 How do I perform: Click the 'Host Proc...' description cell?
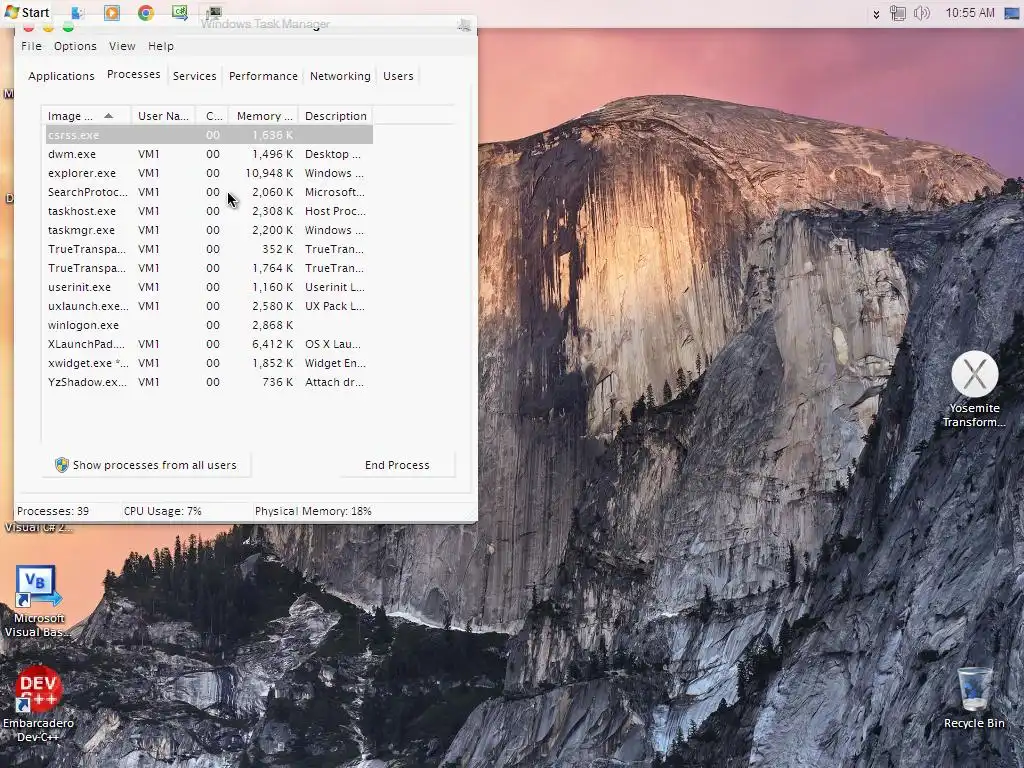coord(335,211)
